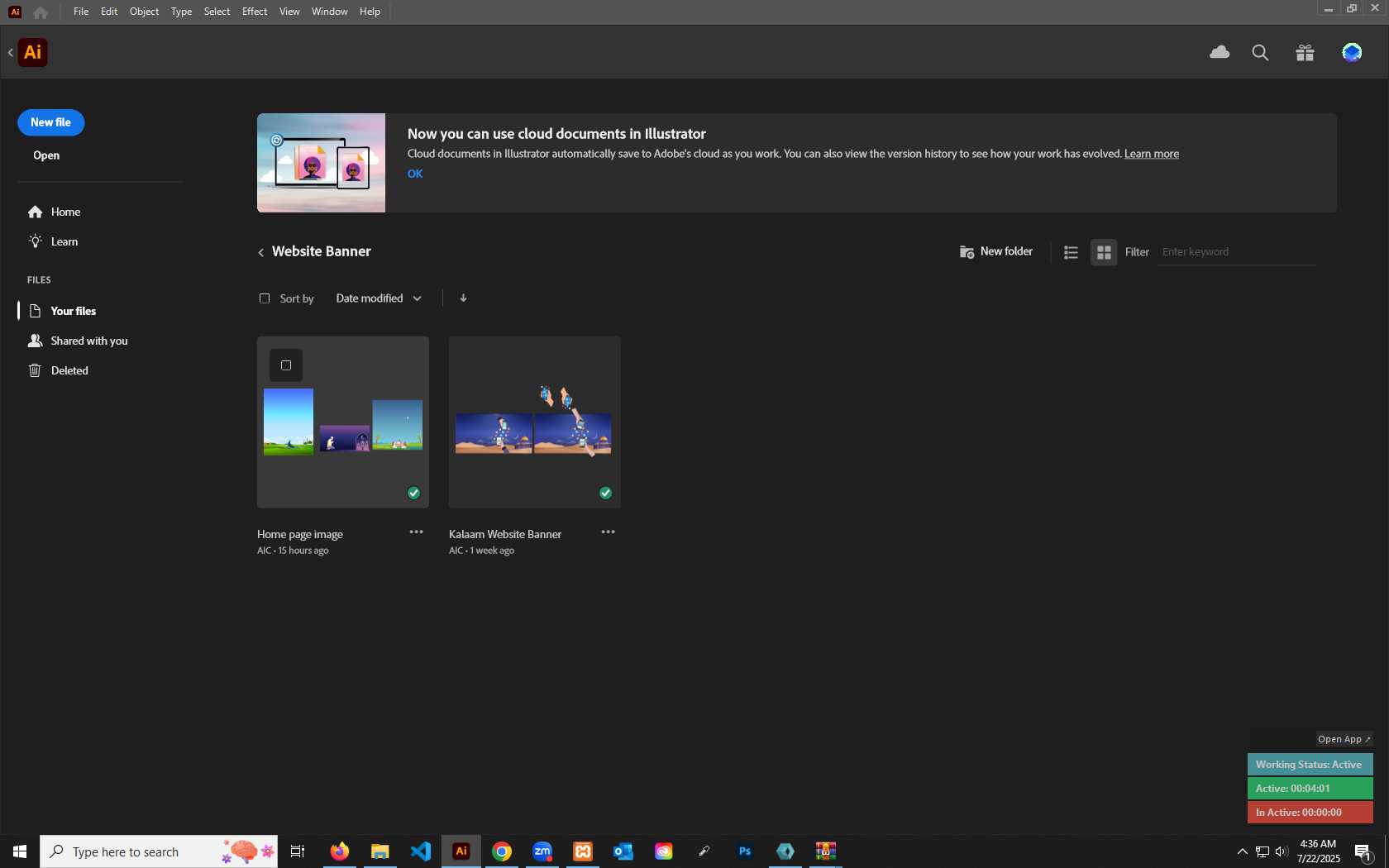
Task: Create a New folder
Action: [996, 251]
